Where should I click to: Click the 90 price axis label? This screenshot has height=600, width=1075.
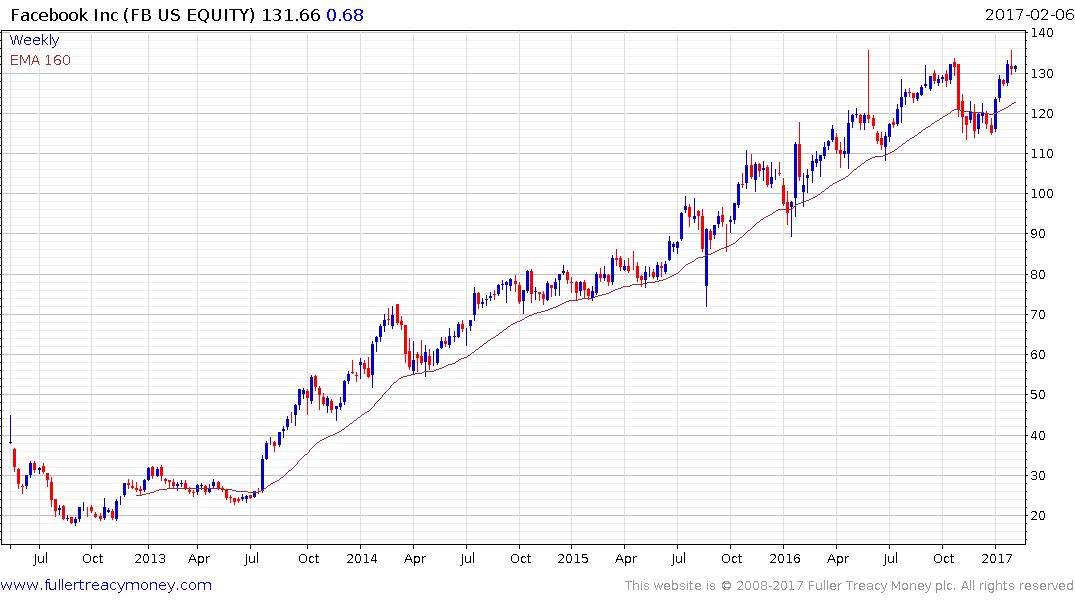click(x=1038, y=234)
